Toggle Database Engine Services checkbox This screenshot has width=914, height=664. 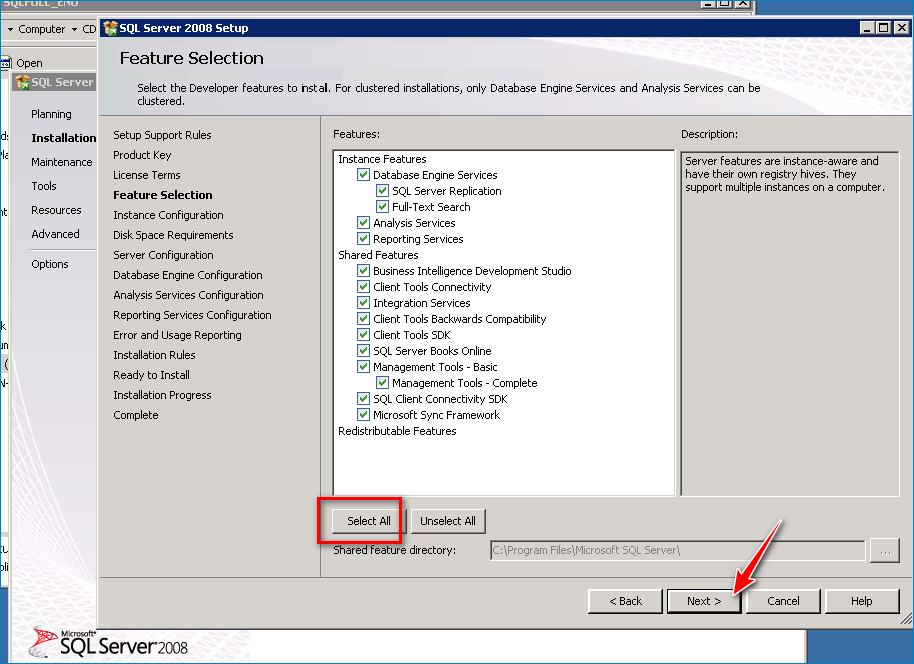(363, 175)
